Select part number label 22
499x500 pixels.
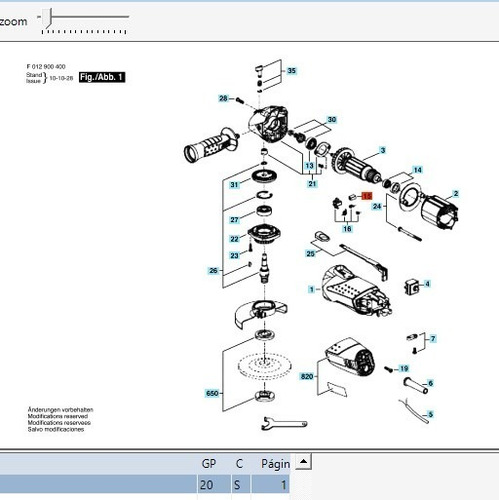tap(234, 239)
